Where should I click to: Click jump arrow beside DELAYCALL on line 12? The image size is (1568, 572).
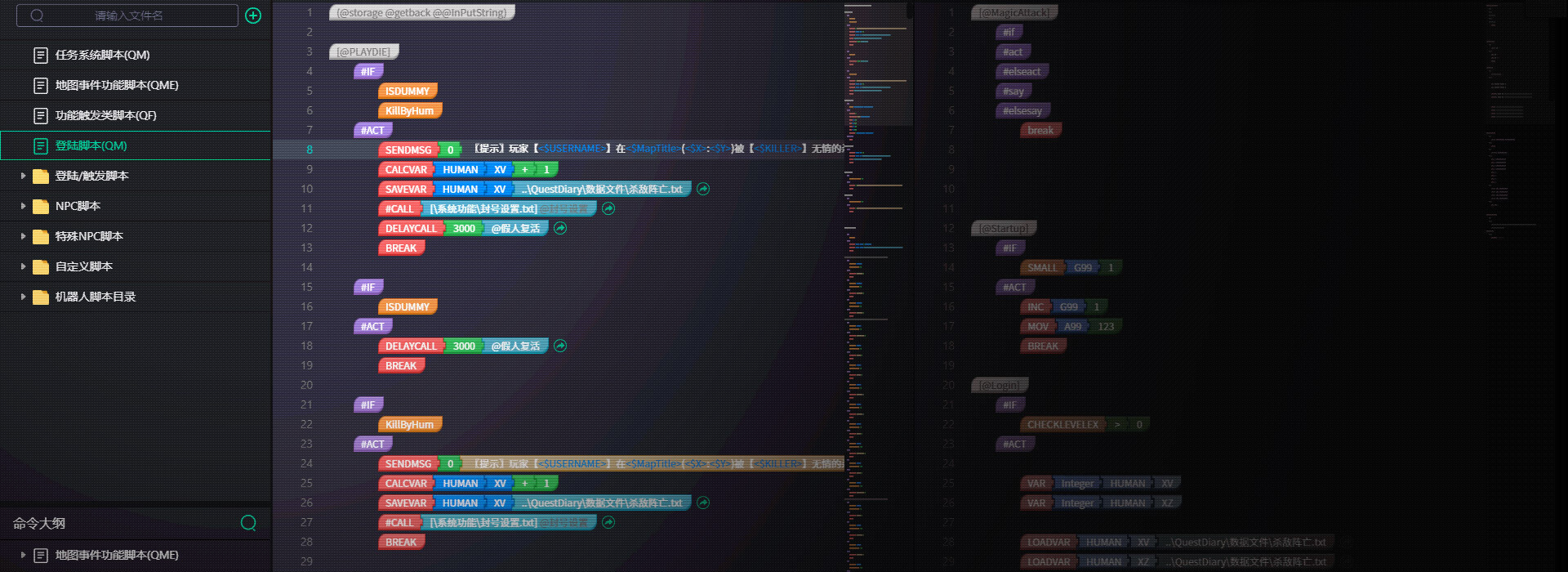[x=560, y=228]
